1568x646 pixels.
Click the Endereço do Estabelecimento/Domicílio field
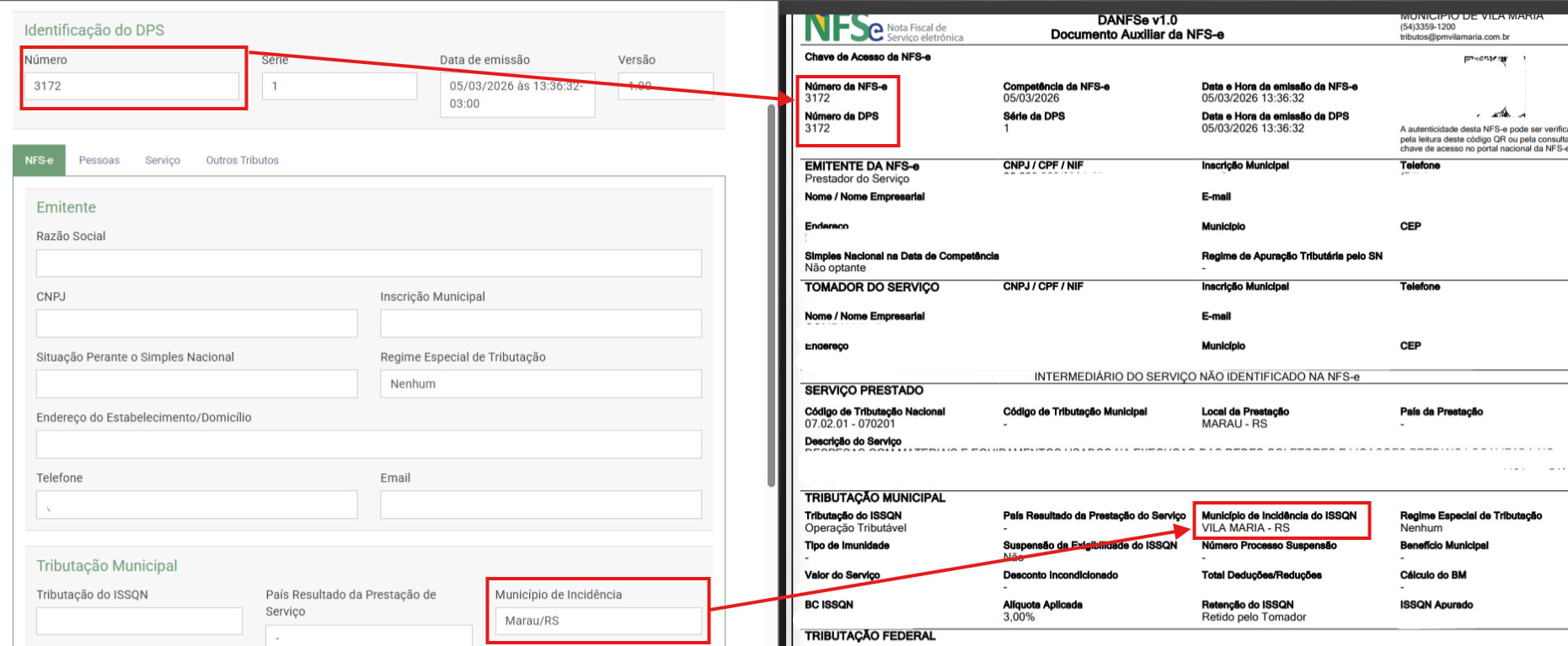pos(368,444)
